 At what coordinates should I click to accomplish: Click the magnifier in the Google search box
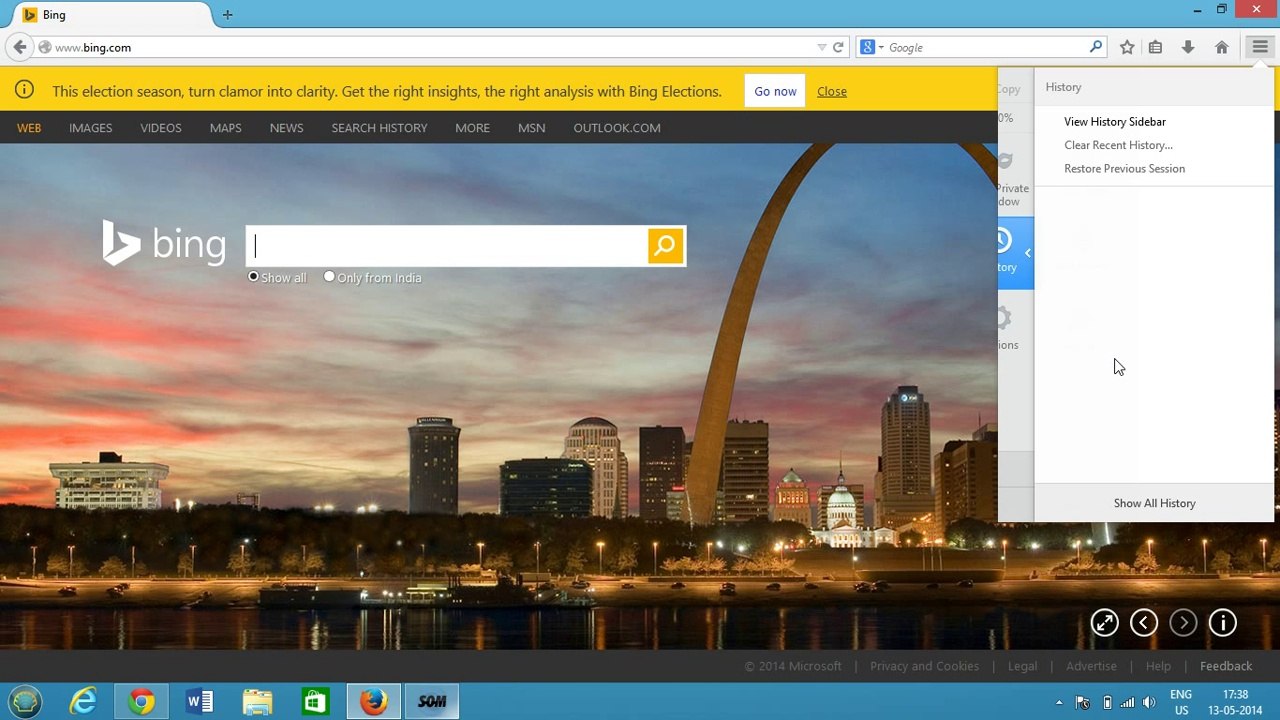tap(1096, 47)
